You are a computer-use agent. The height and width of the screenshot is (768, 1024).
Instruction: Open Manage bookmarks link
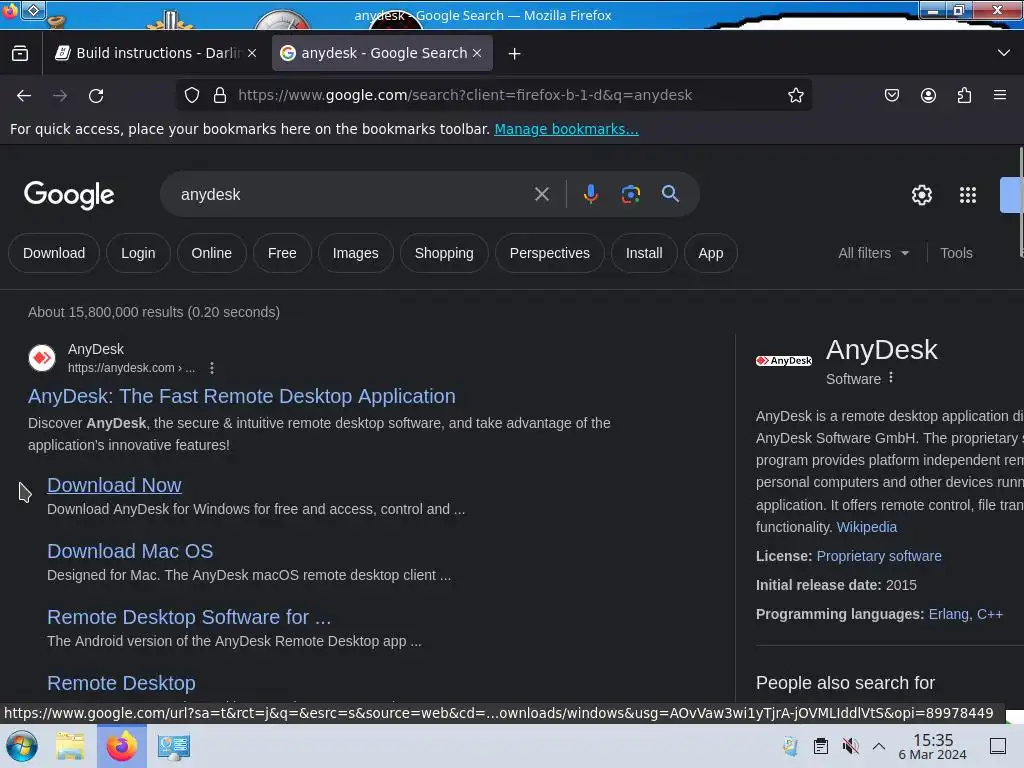point(566,129)
